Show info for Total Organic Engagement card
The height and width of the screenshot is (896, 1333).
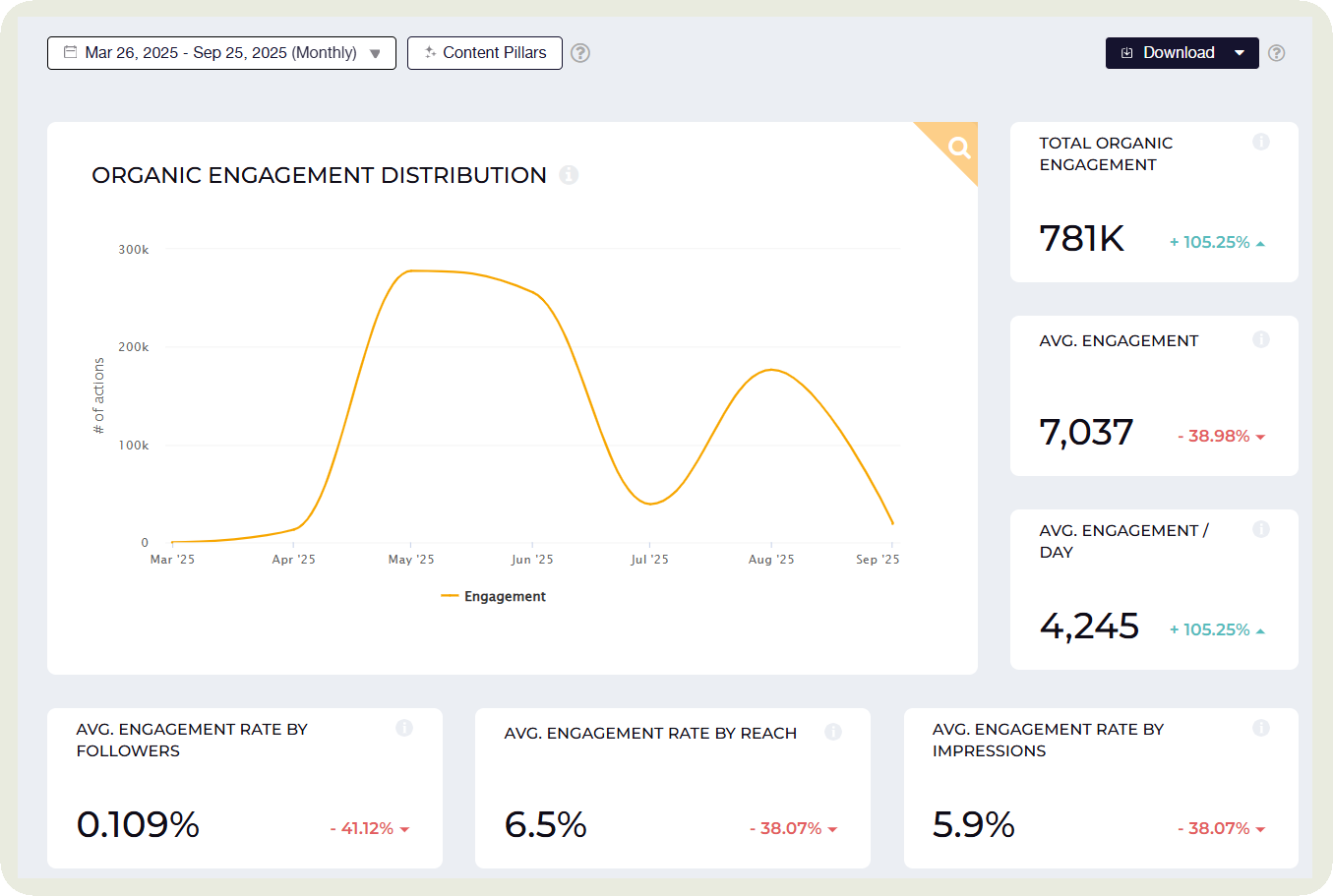tap(1260, 143)
